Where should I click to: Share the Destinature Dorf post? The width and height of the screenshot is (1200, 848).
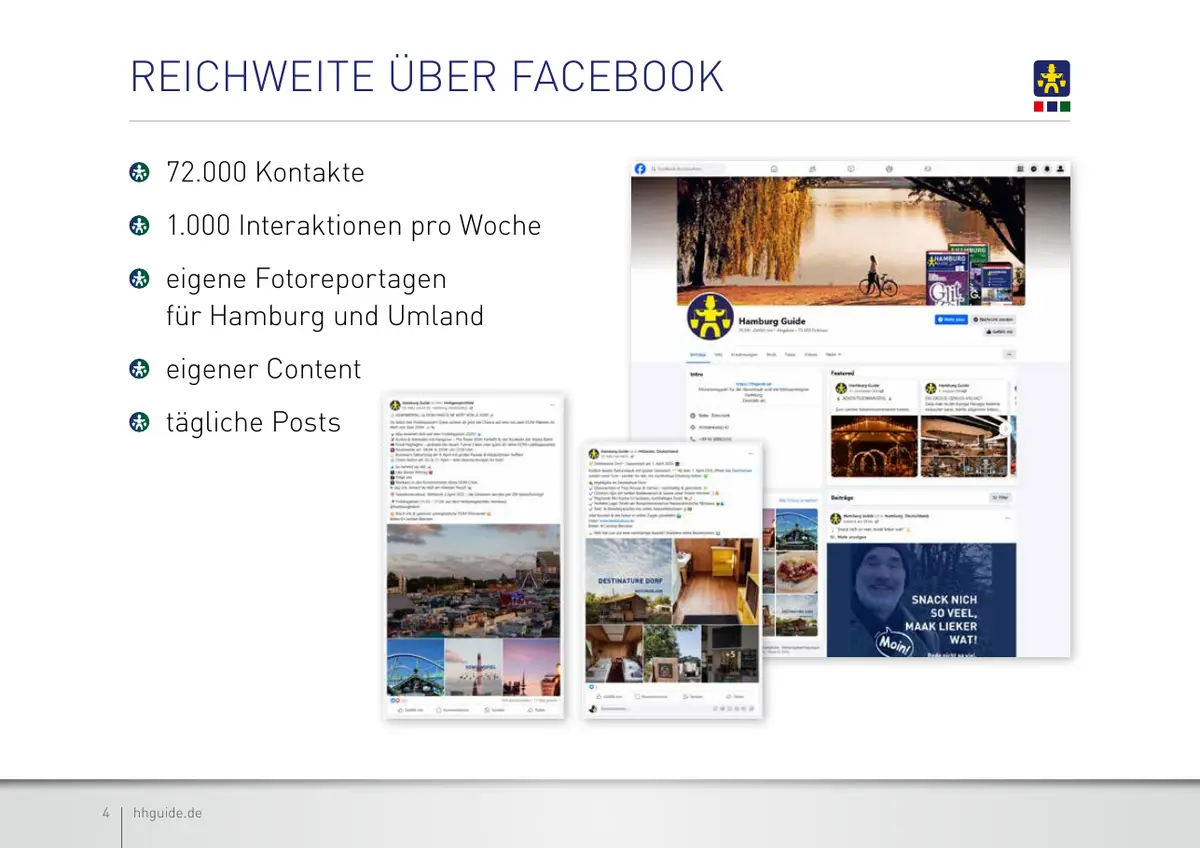734,697
